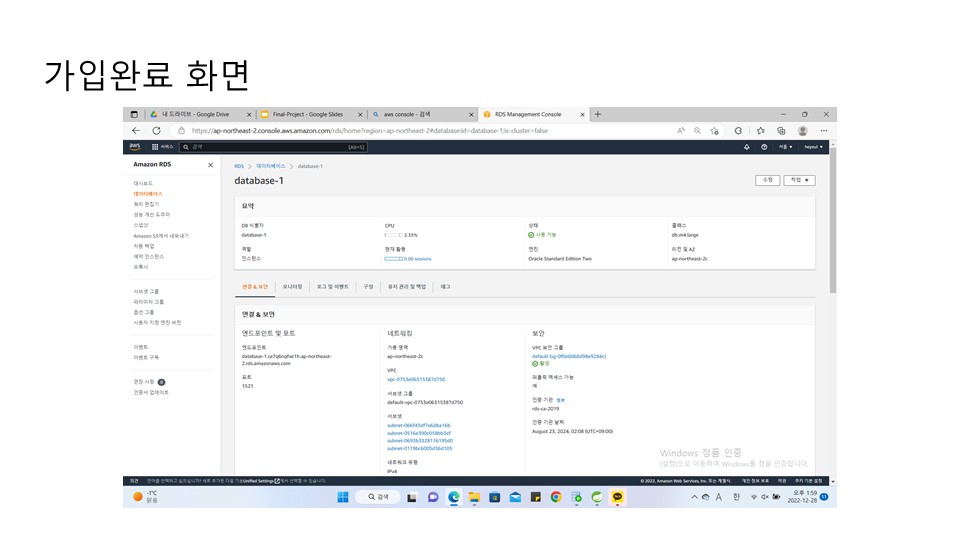The width and height of the screenshot is (960, 540).
Task: Click the browser address bar URL
Action: coord(369,130)
